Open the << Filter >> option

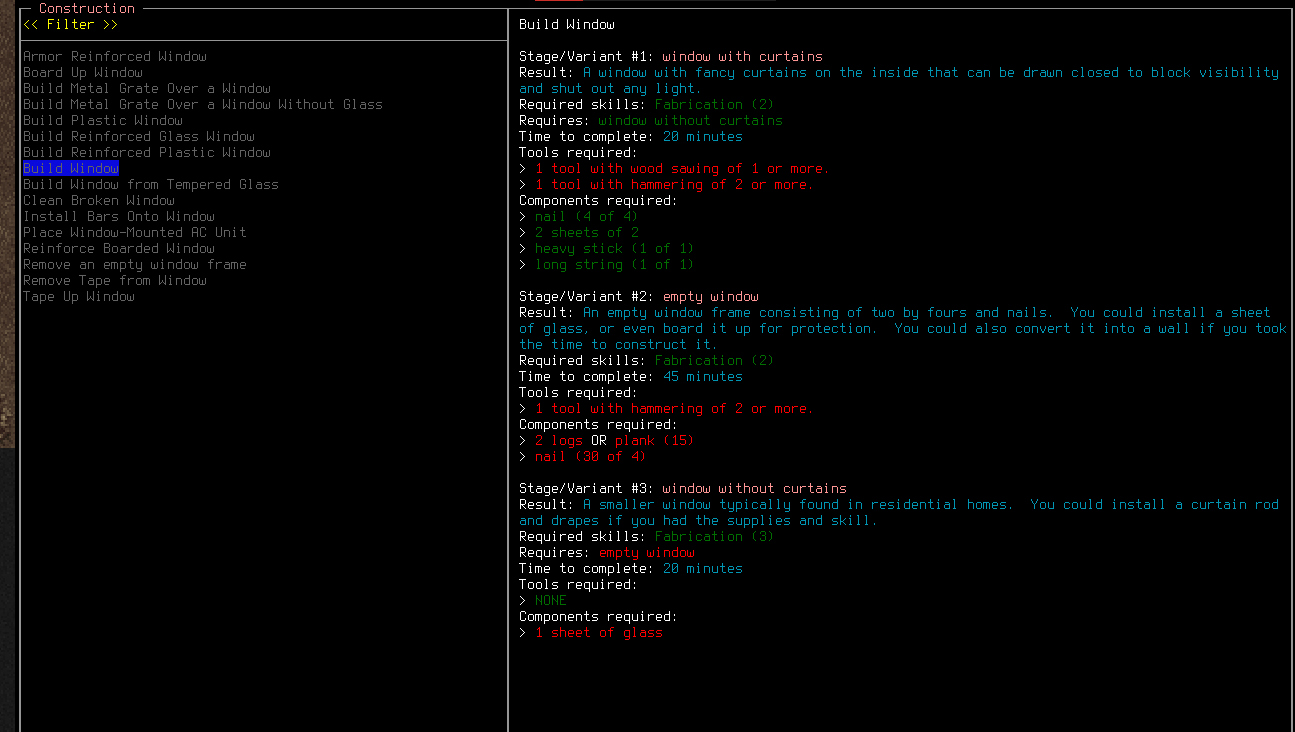[x=70, y=24]
